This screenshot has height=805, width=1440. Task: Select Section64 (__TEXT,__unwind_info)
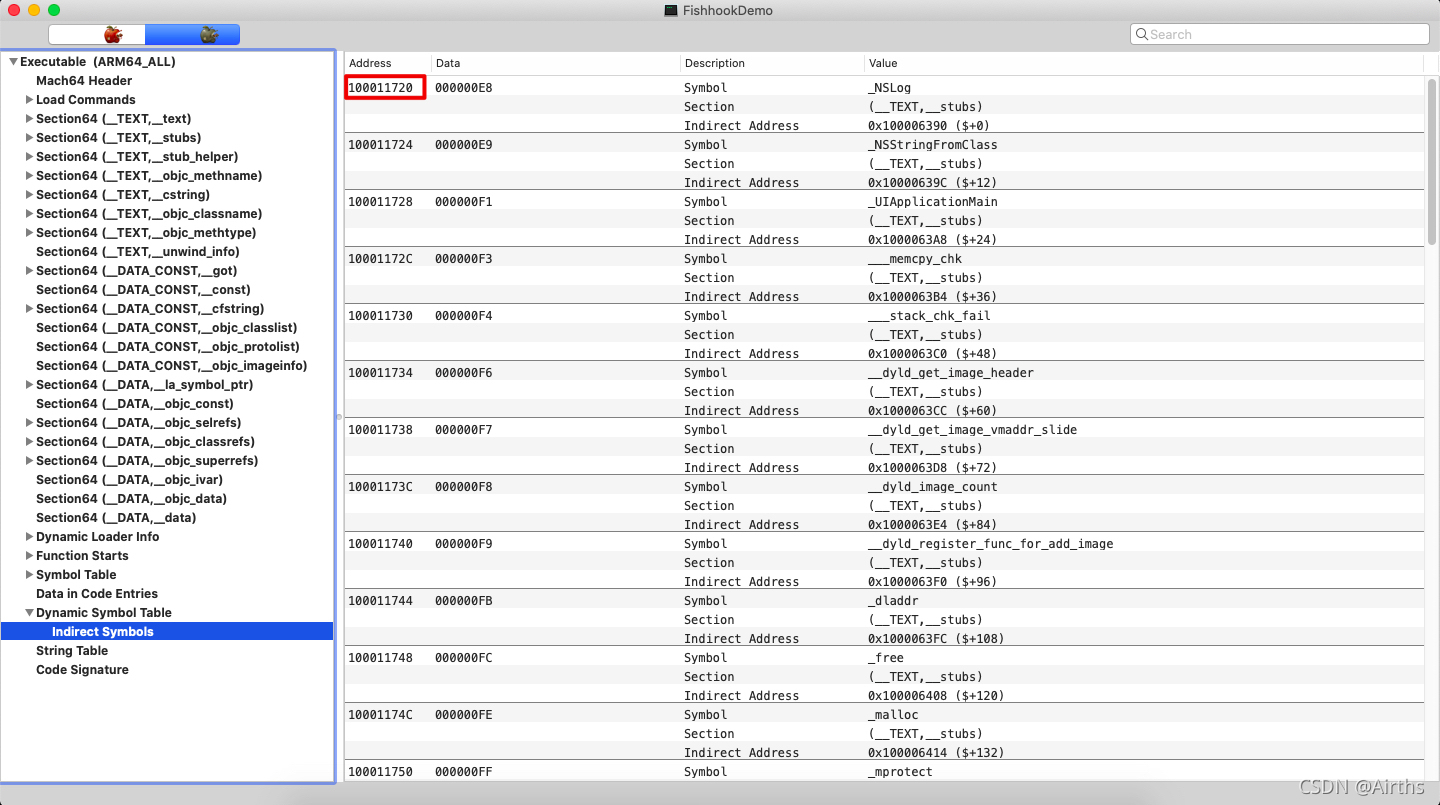(x=167, y=252)
